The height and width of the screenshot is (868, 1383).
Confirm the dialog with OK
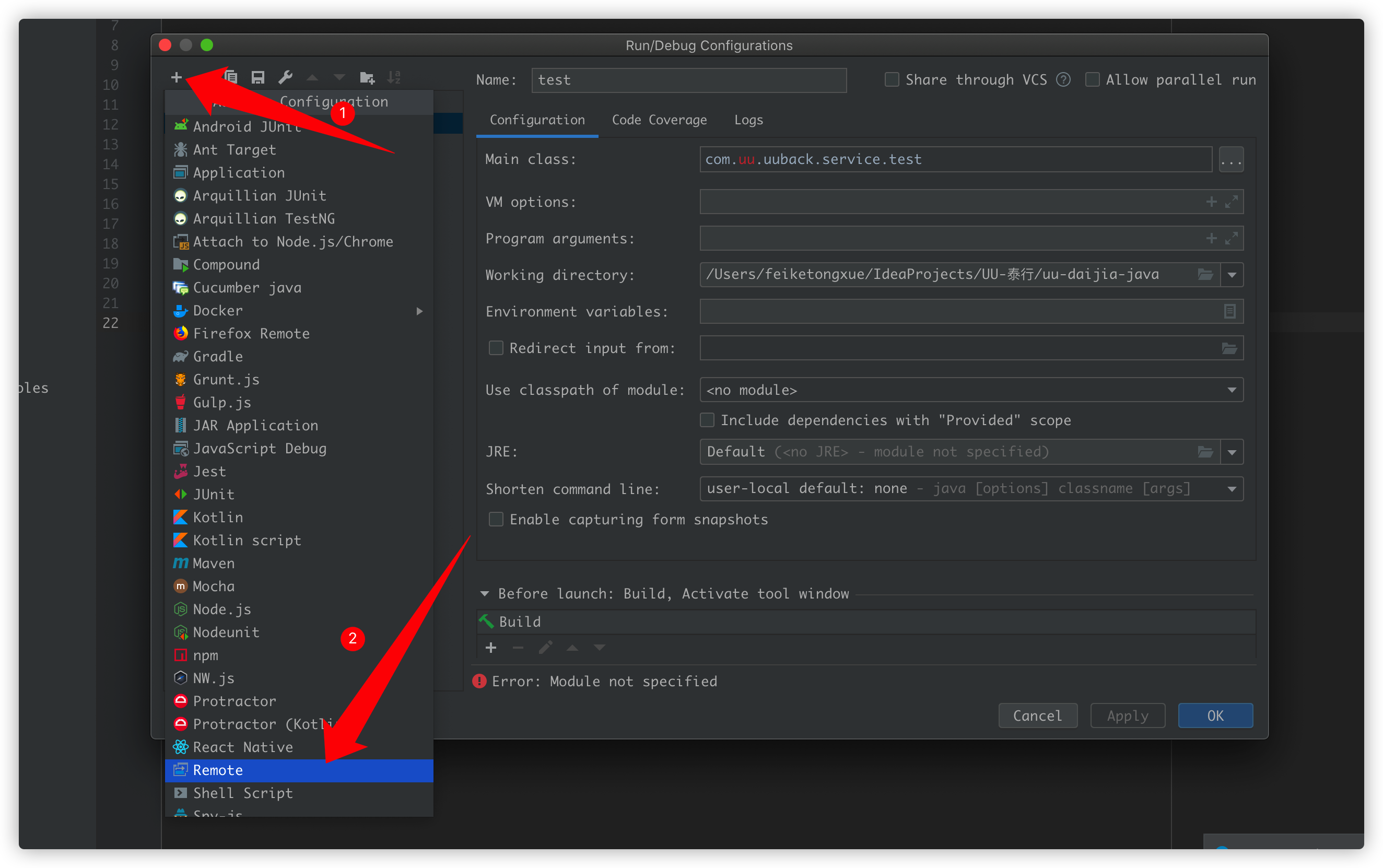1215,716
